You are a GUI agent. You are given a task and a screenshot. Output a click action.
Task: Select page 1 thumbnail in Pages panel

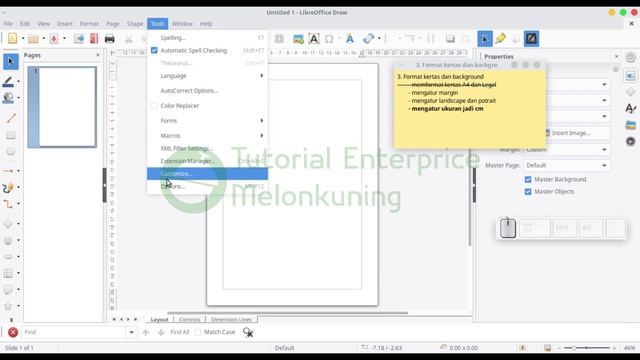tap(62, 107)
